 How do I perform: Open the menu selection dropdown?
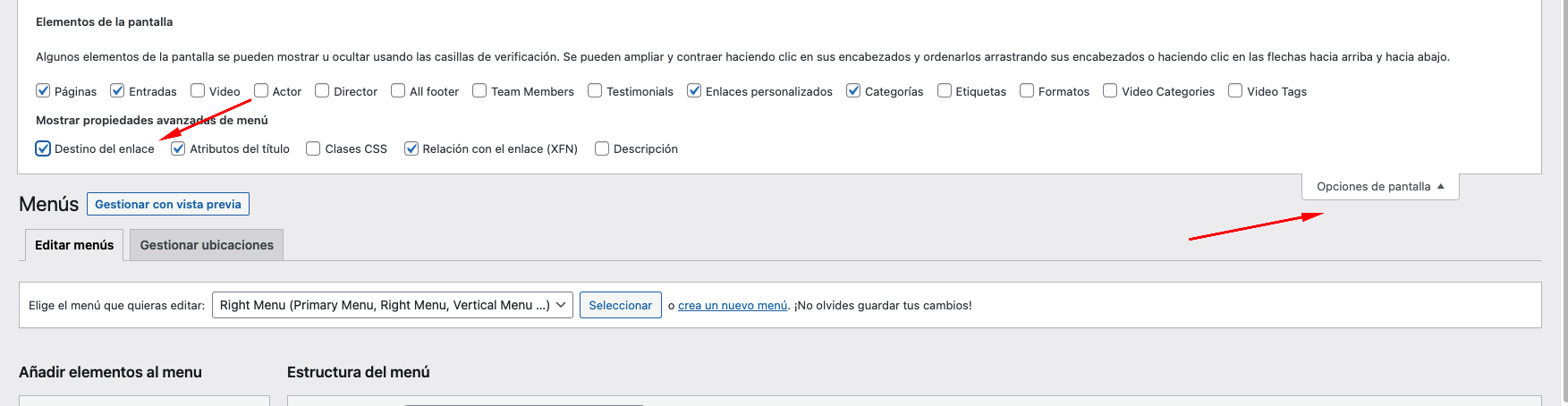(x=393, y=305)
